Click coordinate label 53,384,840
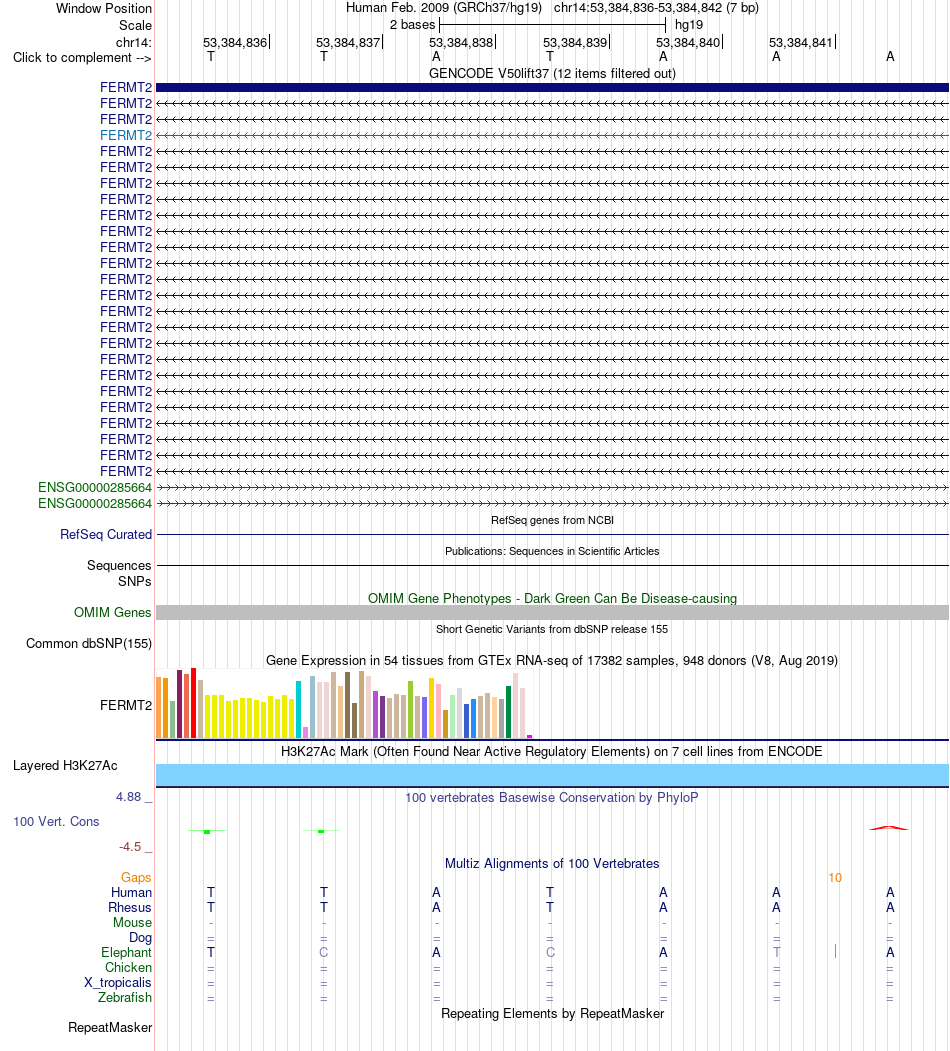 coord(688,42)
